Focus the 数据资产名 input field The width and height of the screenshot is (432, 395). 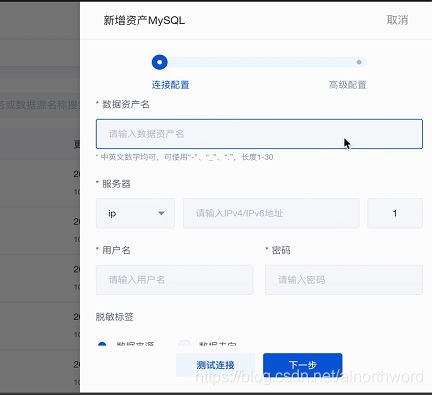click(259, 134)
